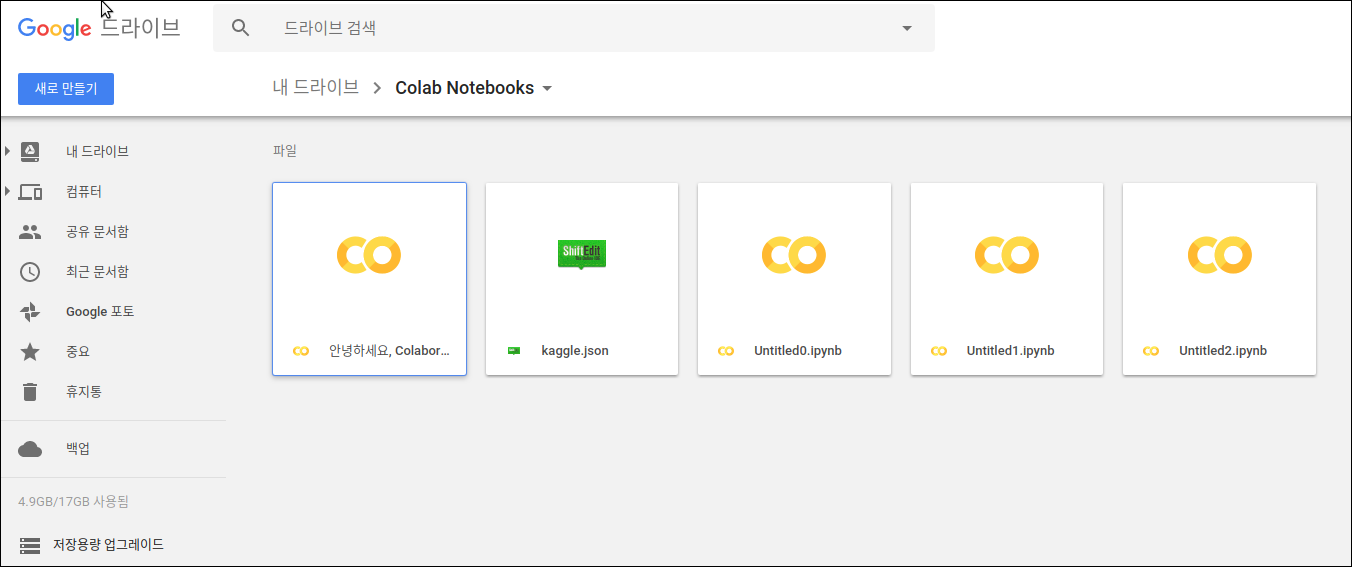Click small Colab icon beside 안녕하세요

pyautogui.click(x=301, y=351)
